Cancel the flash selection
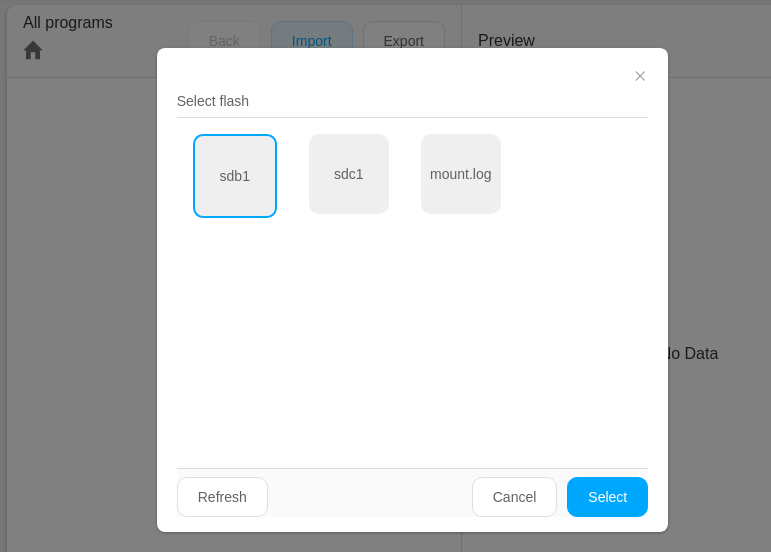The height and width of the screenshot is (552, 771). tap(514, 497)
